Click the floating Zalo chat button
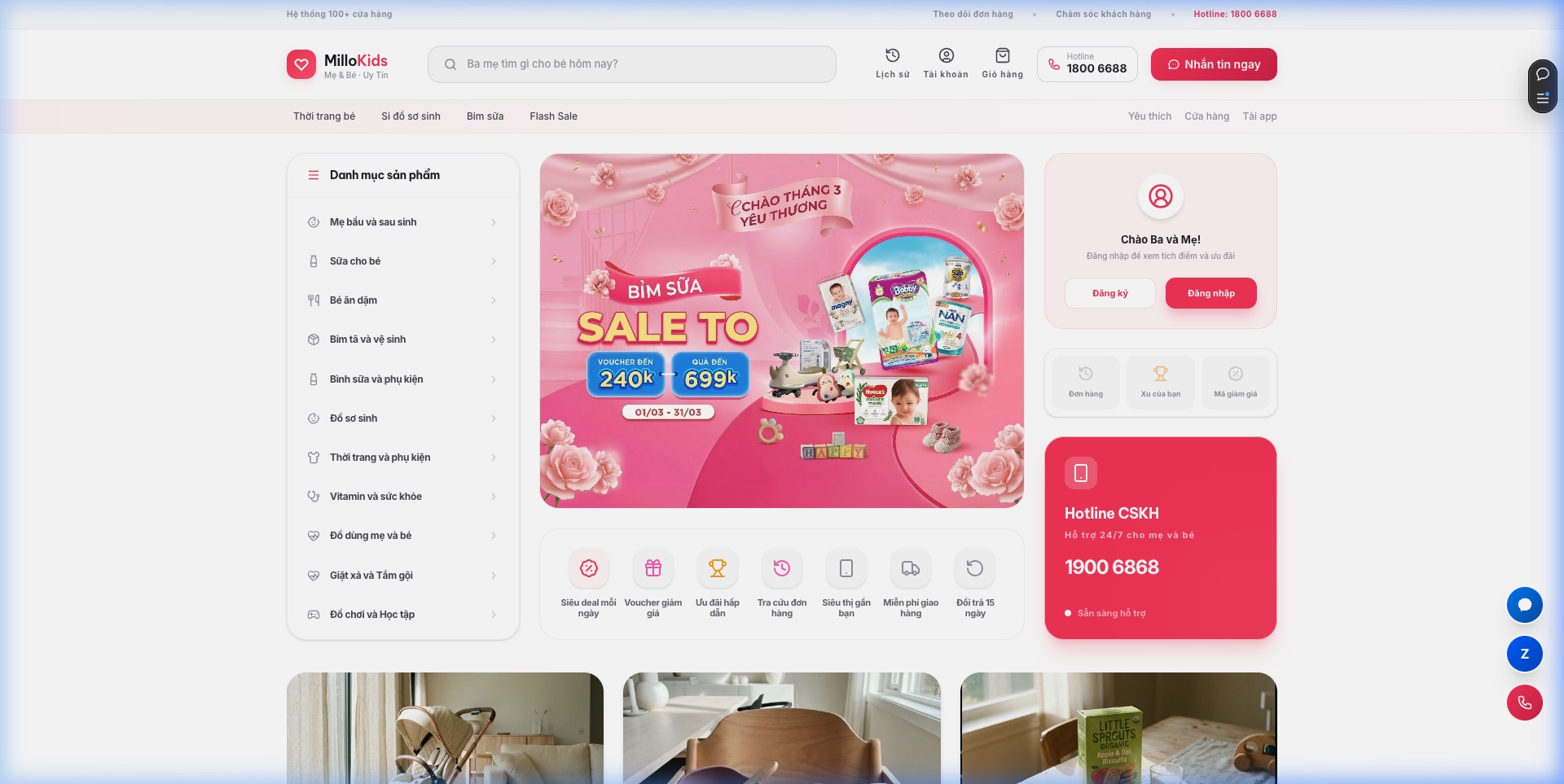The height and width of the screenshot is (784, 1564). [1524, 655]
